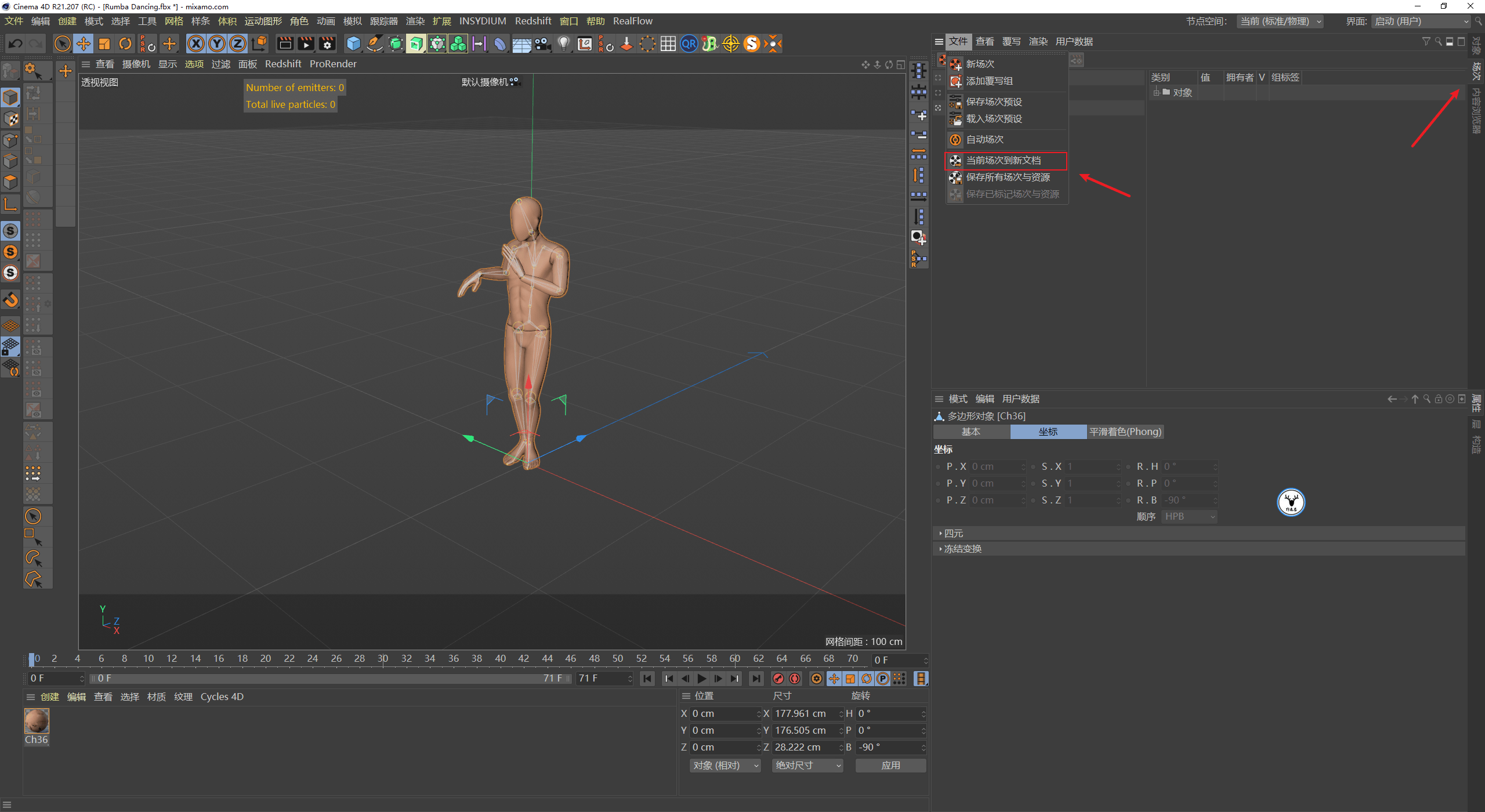Select the Ch36 material thumbnail
This screenshot has width=1485, height=812.
pos(37,721)
